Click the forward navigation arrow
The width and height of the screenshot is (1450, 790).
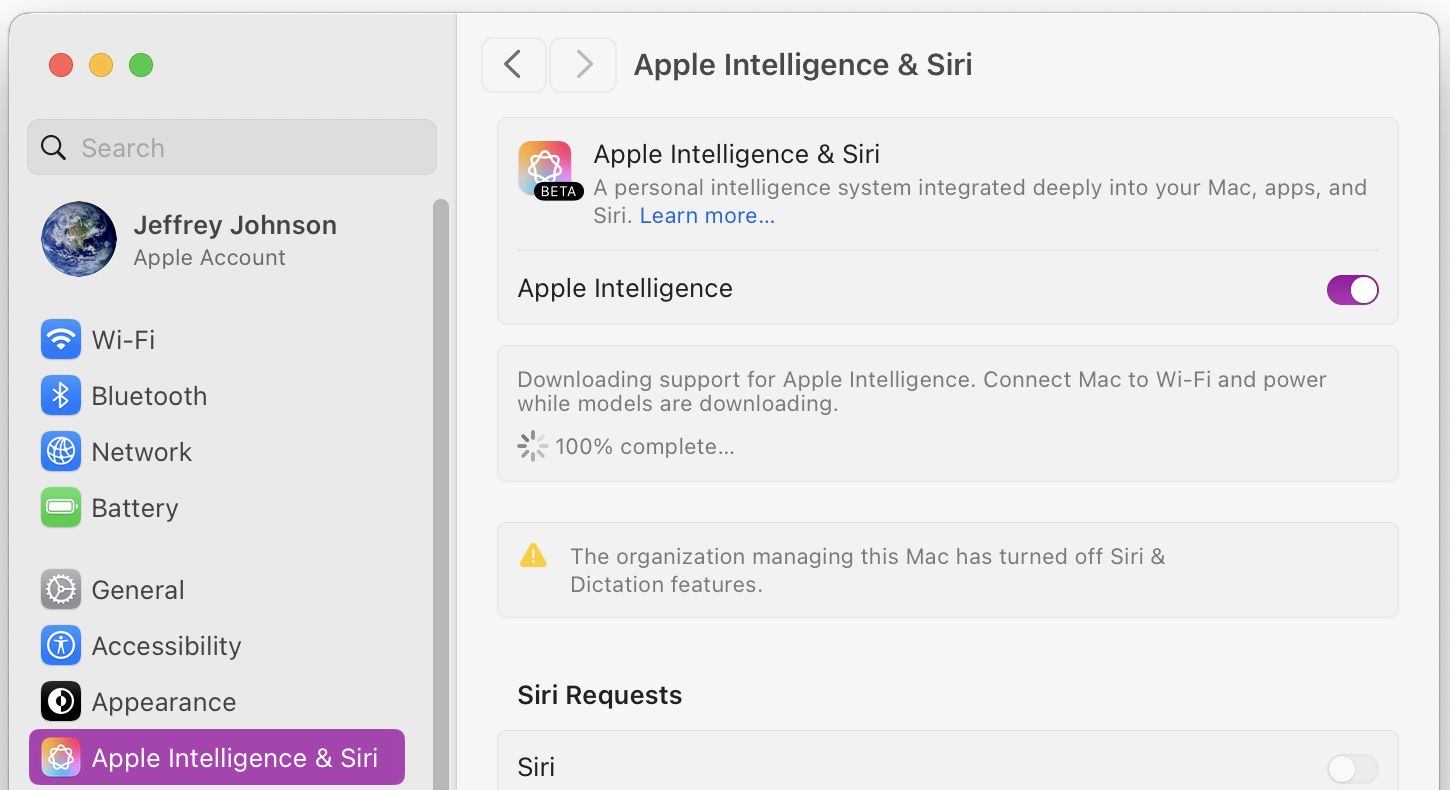tap(582, 64)
